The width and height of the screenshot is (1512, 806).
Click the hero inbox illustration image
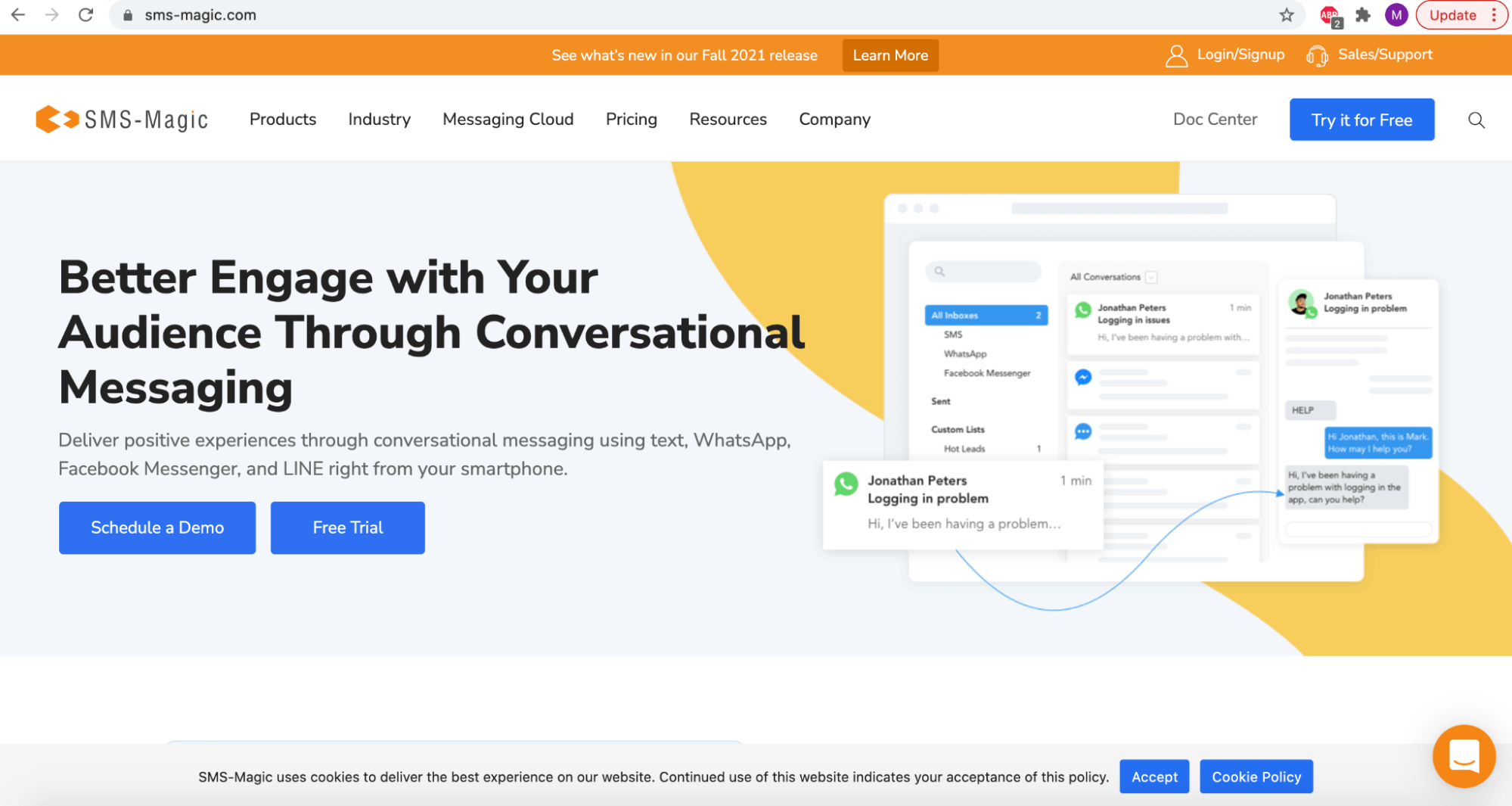click(1131, 401)
